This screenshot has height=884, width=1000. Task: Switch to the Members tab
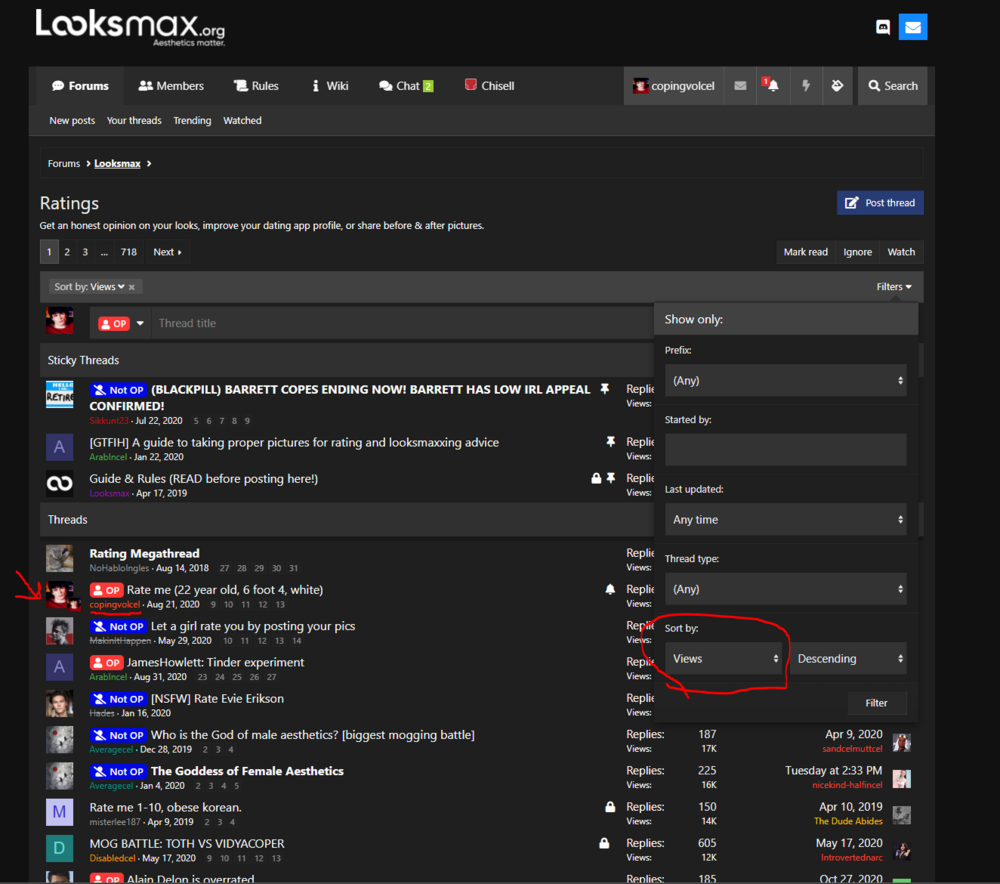point(171,85)
